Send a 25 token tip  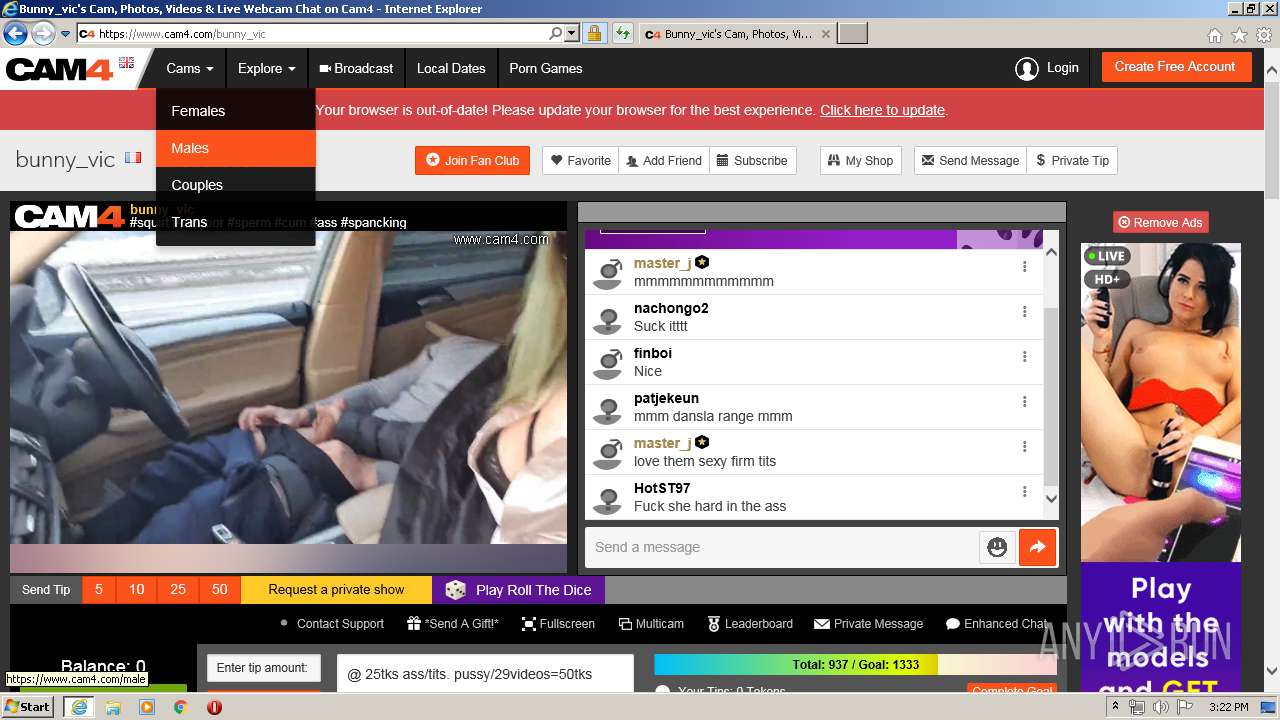tap(178, 590)
